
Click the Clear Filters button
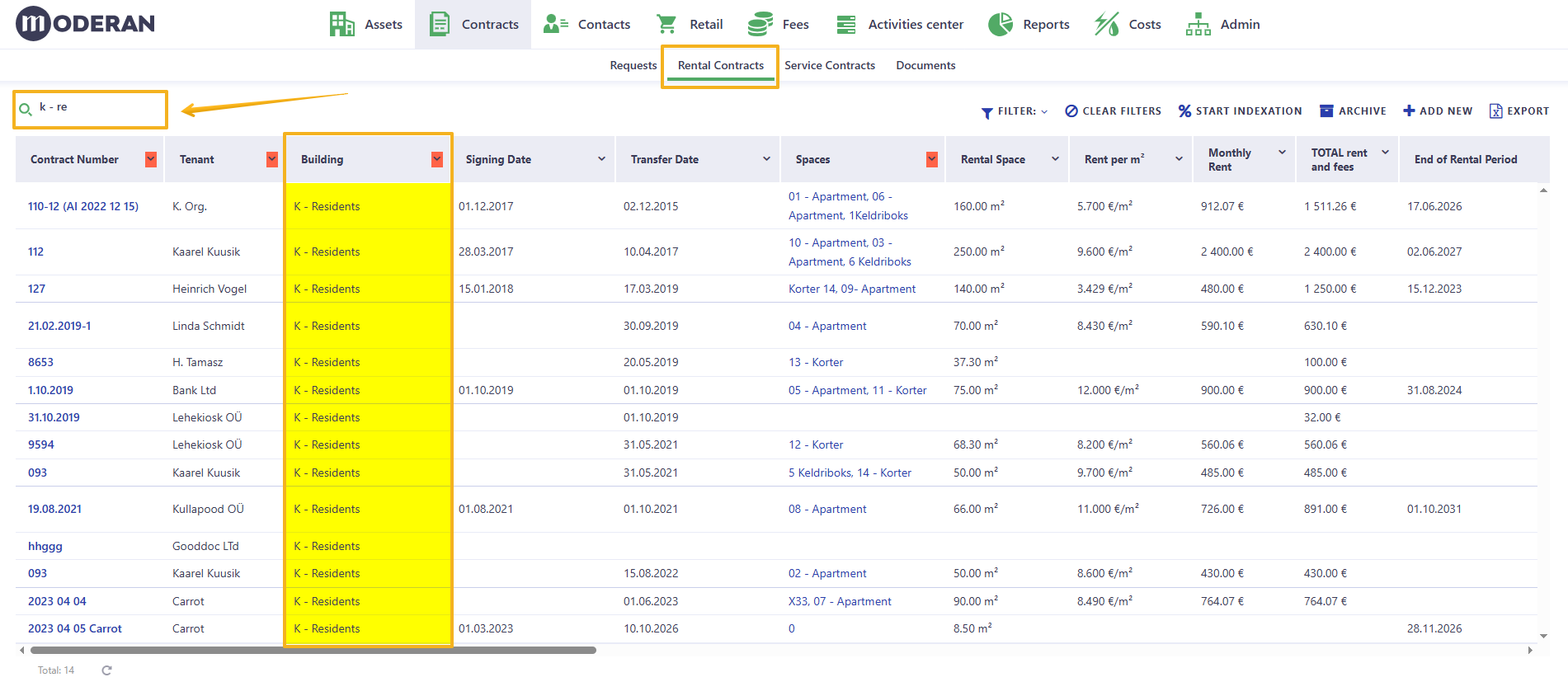click(1113, 111)
